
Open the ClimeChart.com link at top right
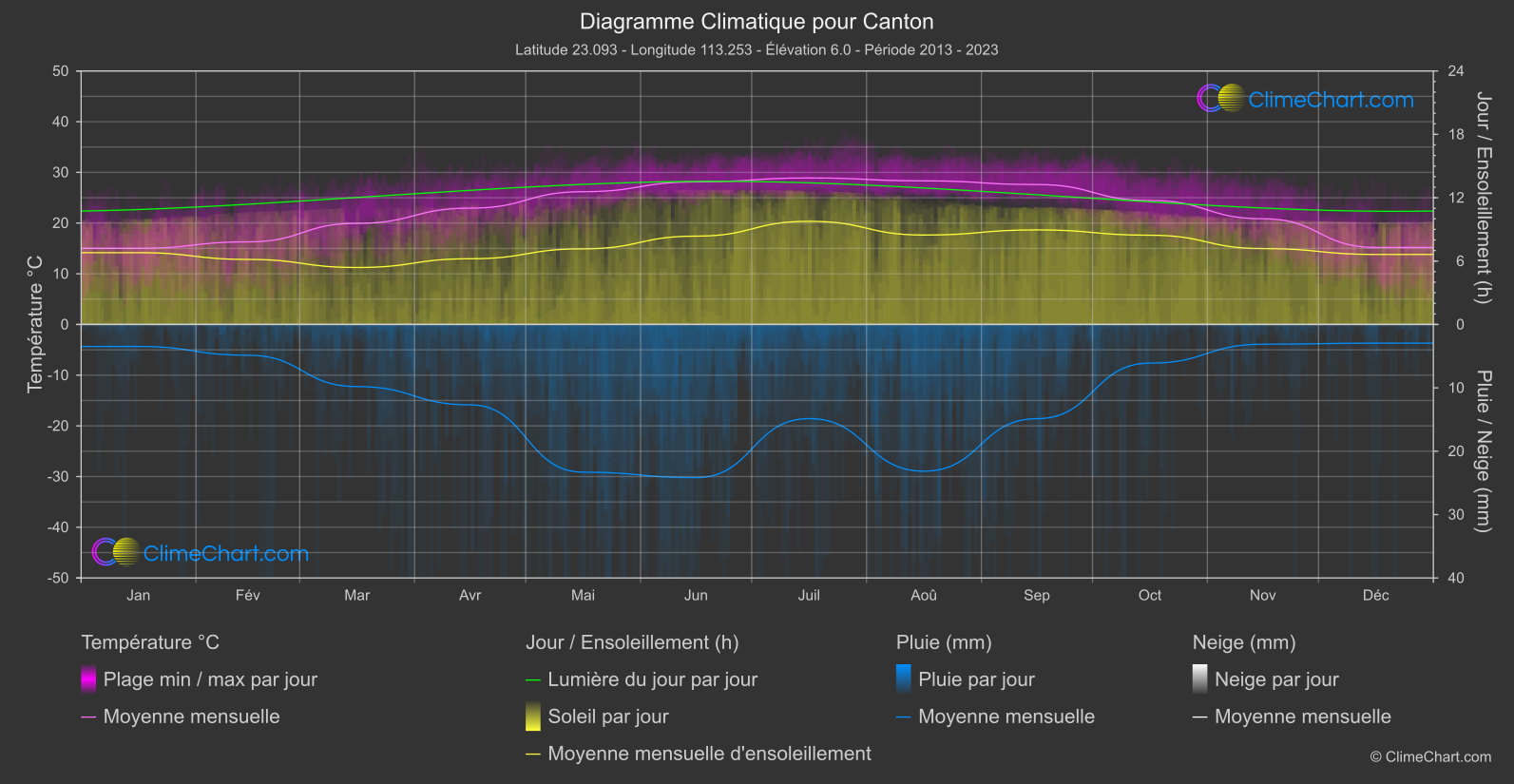(x=1331, y=100)
